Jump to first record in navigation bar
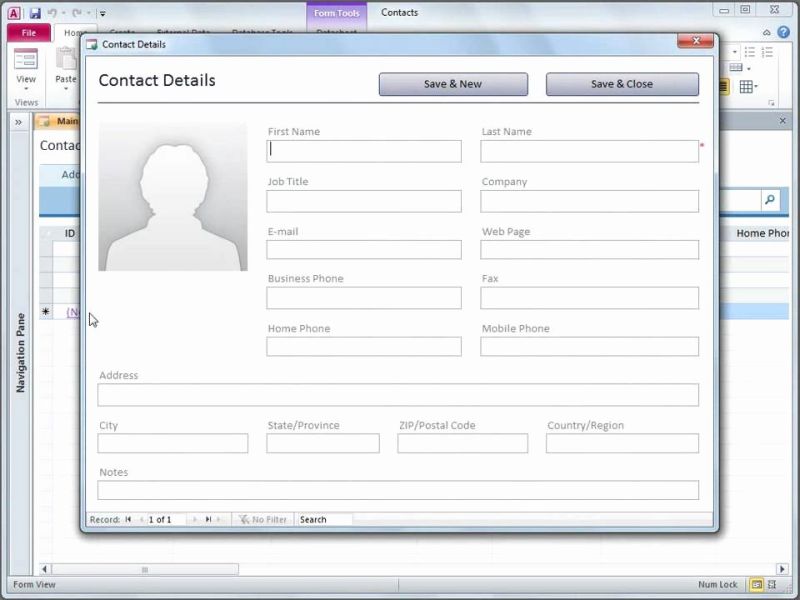Viewport: 800px width, 600px height. 129,519
